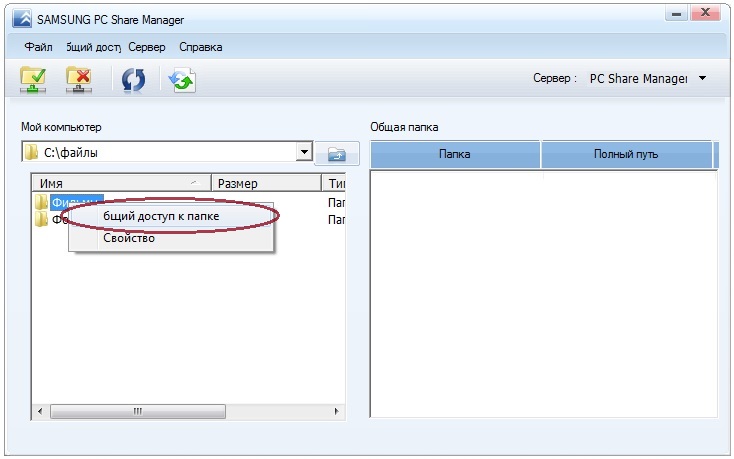Click the share folder icon with green checkmark

point(33,80)
